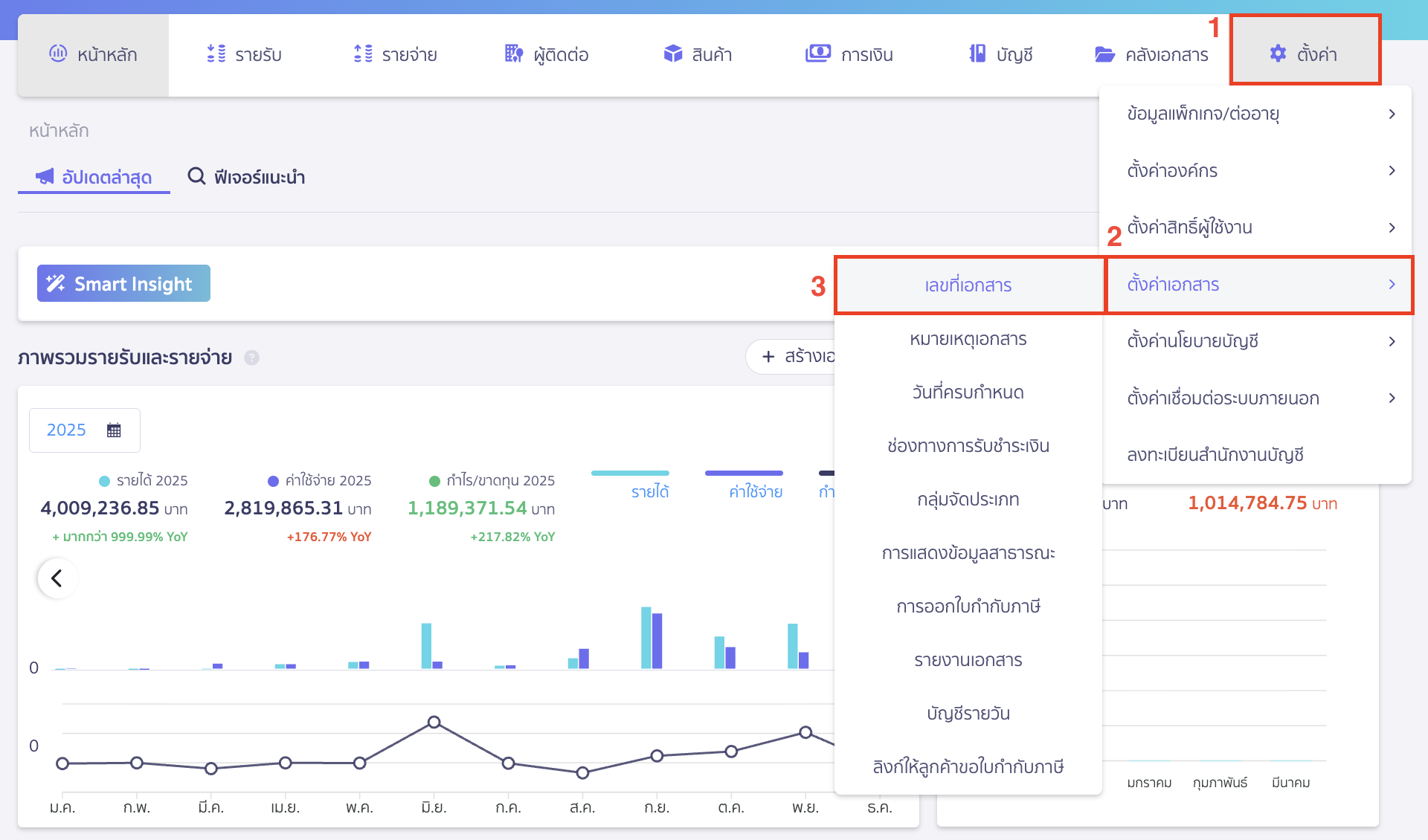Click the Smart Insight button

pos(123,283)
